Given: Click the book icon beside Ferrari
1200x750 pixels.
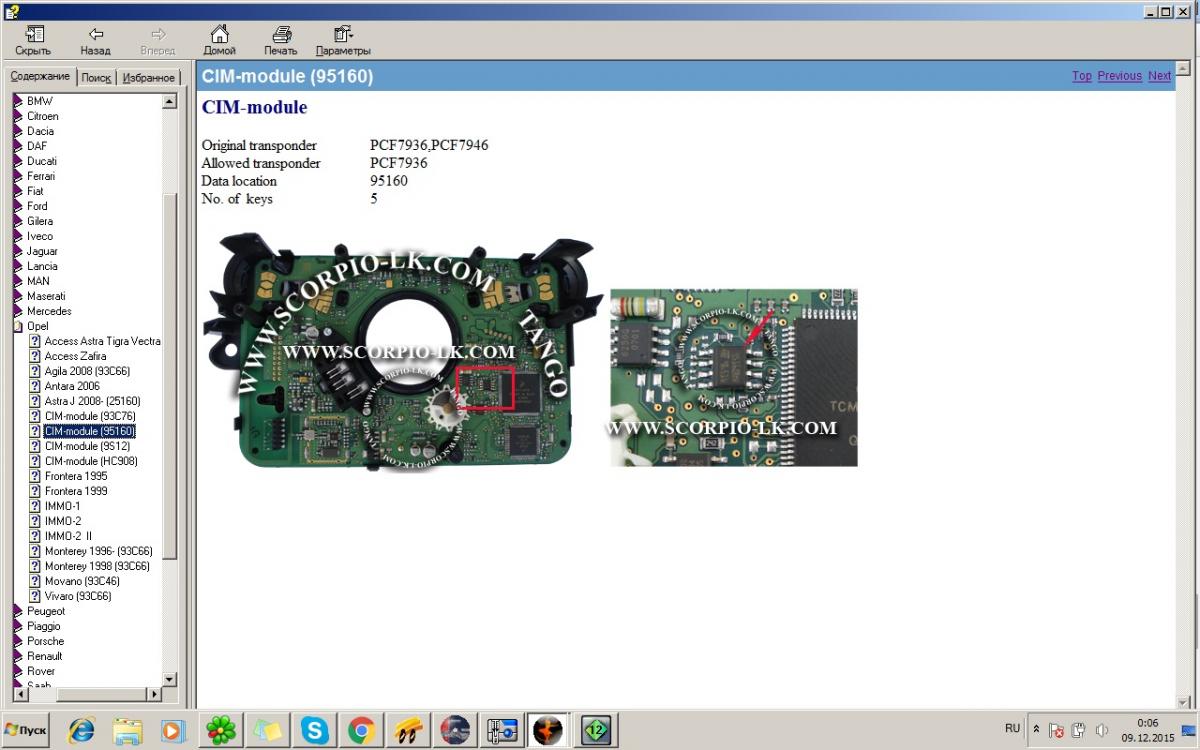Looking at the screenshot, I should click(x=18, y=176).
